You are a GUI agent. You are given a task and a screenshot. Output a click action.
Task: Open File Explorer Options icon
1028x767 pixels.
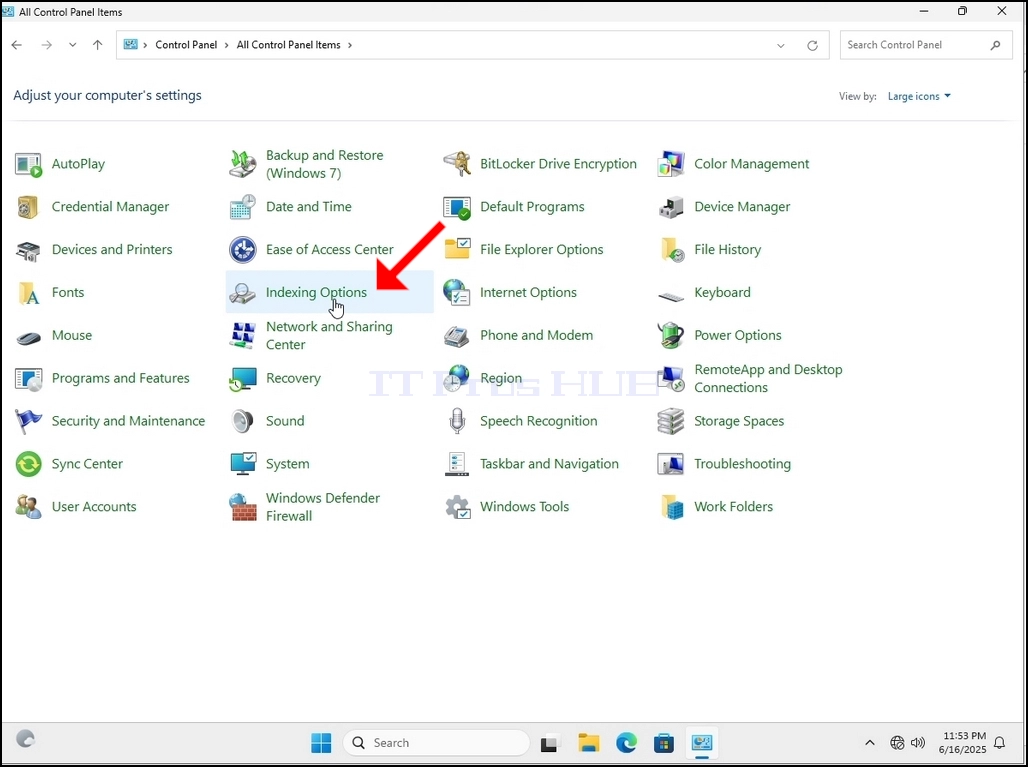pos(457,250)
